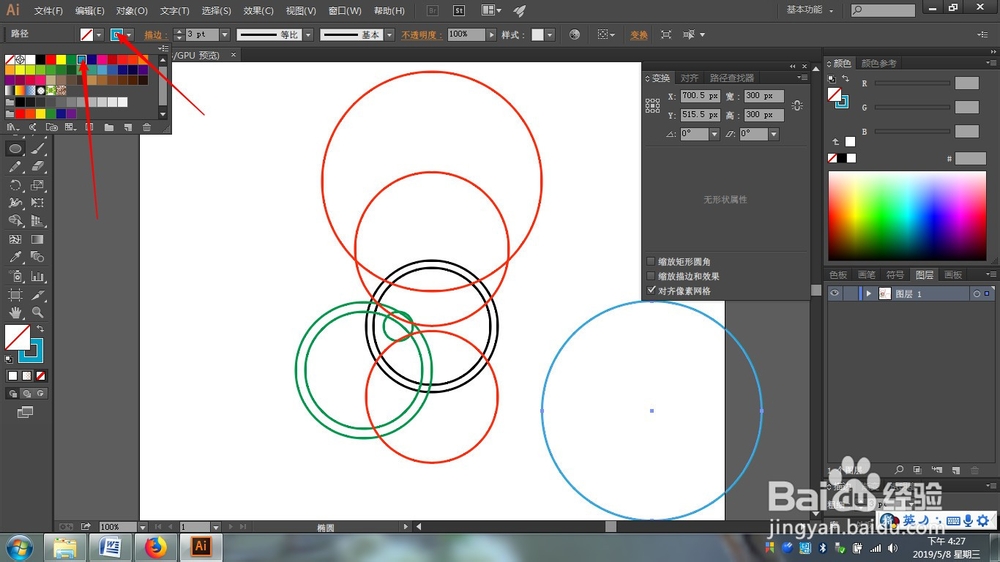Delete swatch with the trash icon
This screenshot has width=1000, height=562.
point(147,128)
